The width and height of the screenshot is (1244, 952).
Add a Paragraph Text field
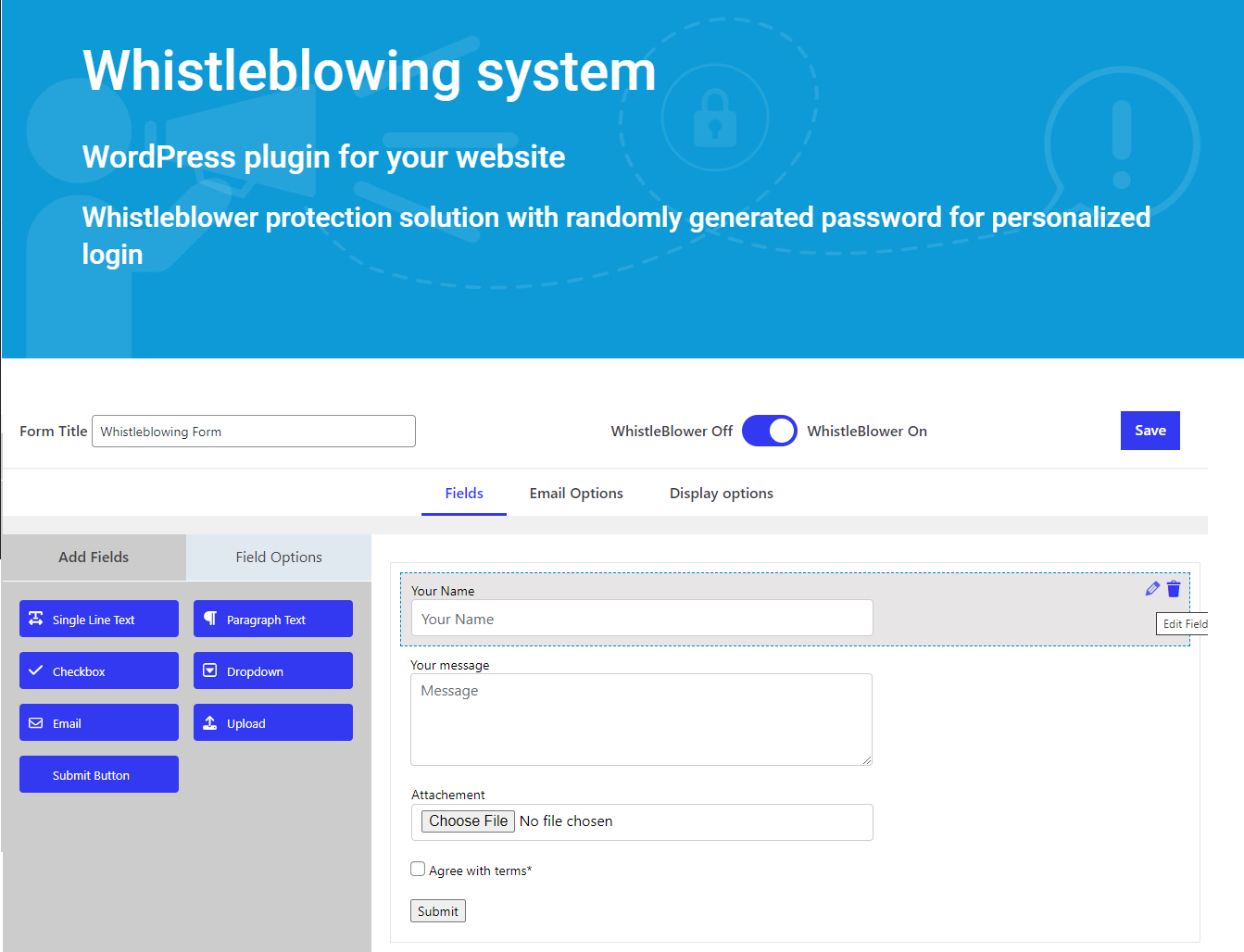[273, 619]
